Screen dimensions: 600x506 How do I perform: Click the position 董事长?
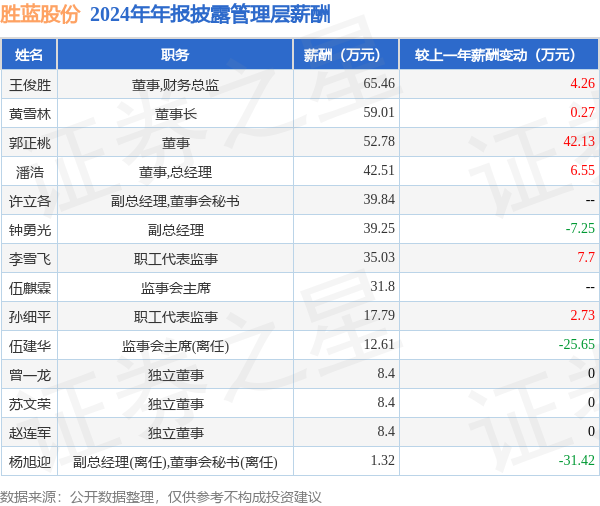coord(176,114)
